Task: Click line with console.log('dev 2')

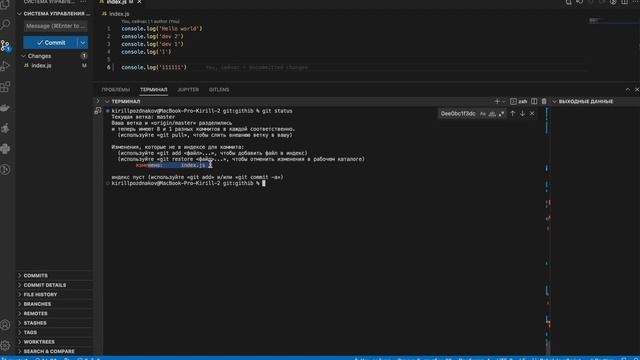Action: pos(152,36)
